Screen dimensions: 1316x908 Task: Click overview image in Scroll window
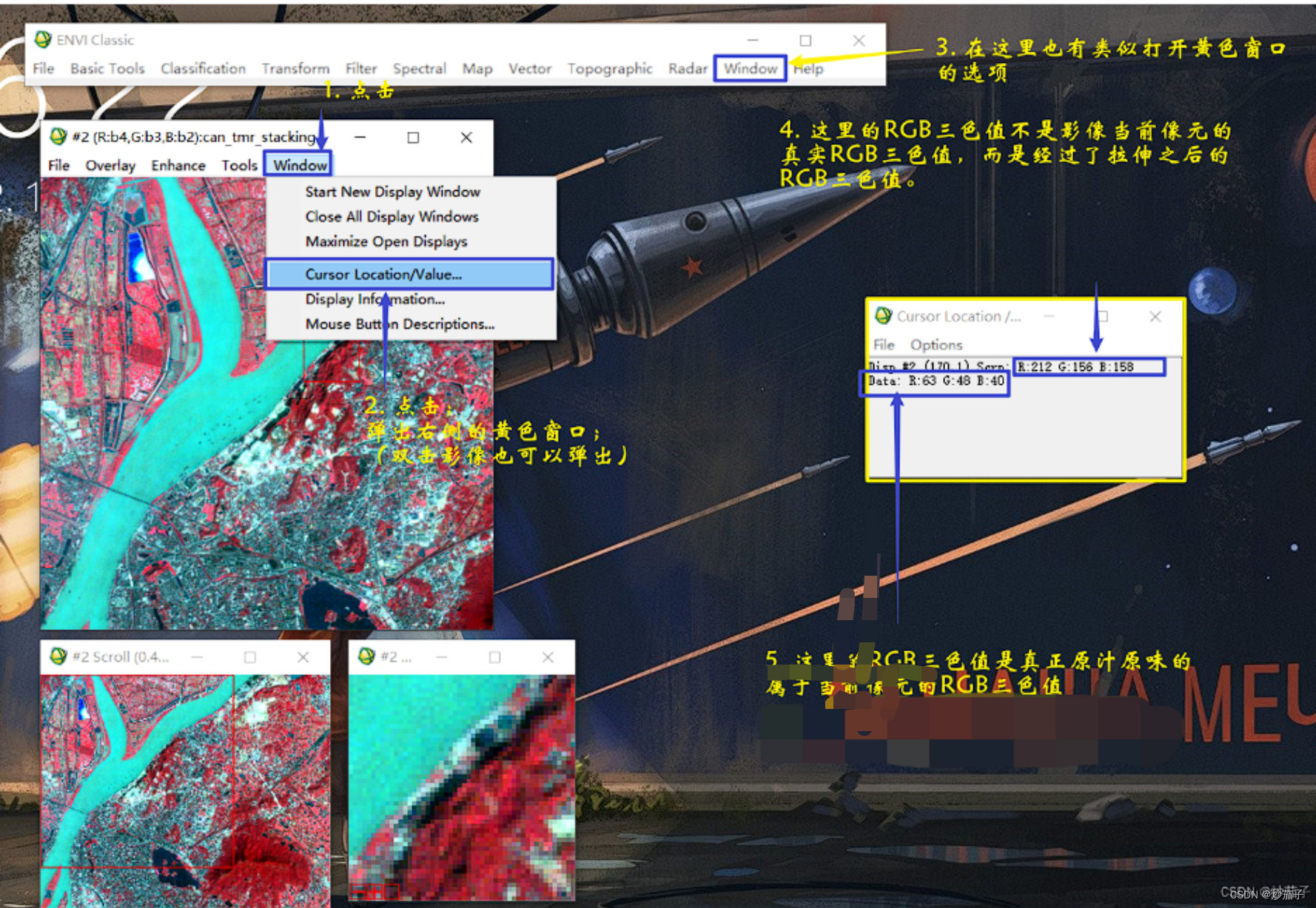pos(185,790)
